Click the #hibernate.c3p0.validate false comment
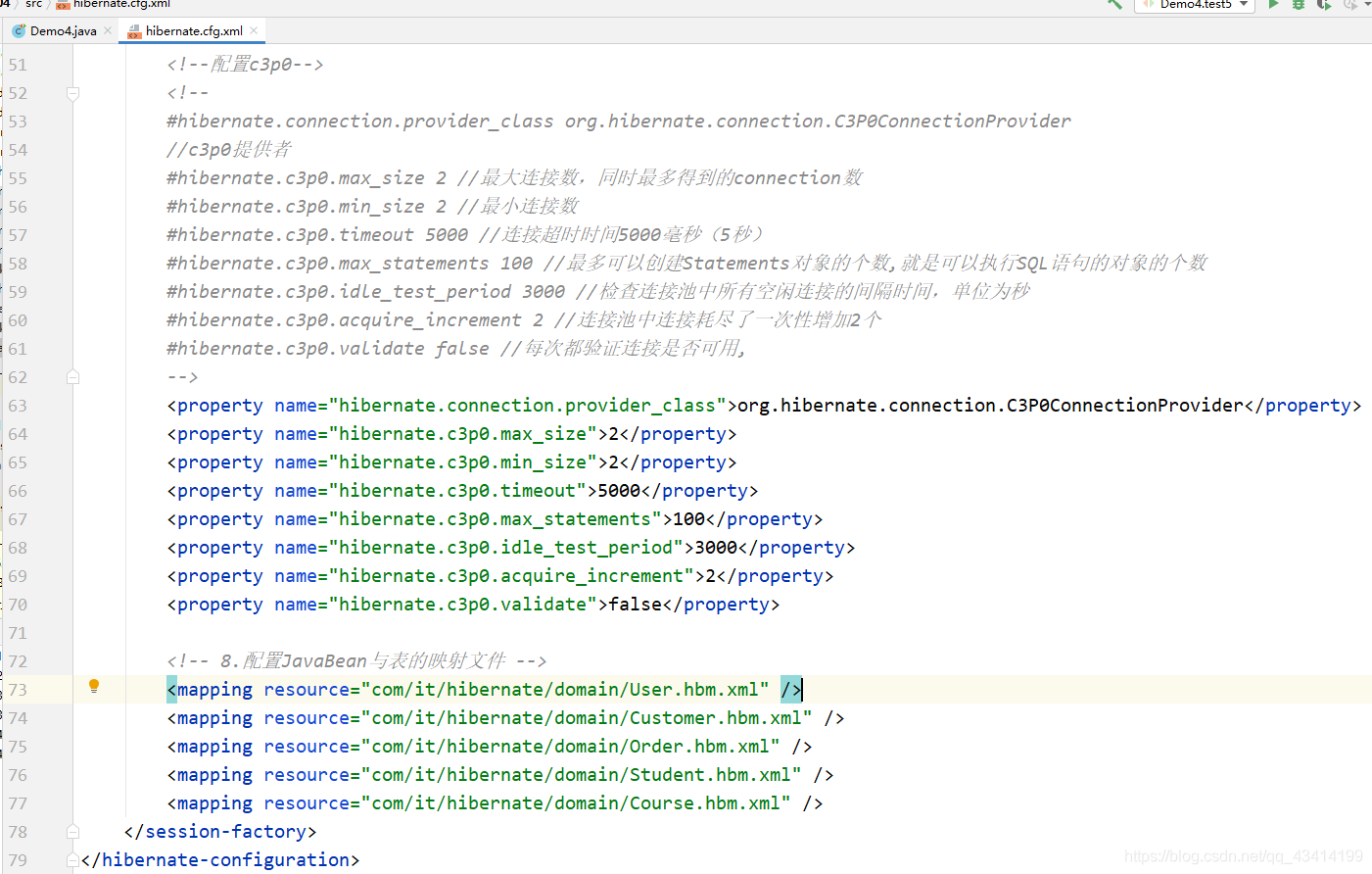Viewport: 1372px width, 874px height. 456,349
